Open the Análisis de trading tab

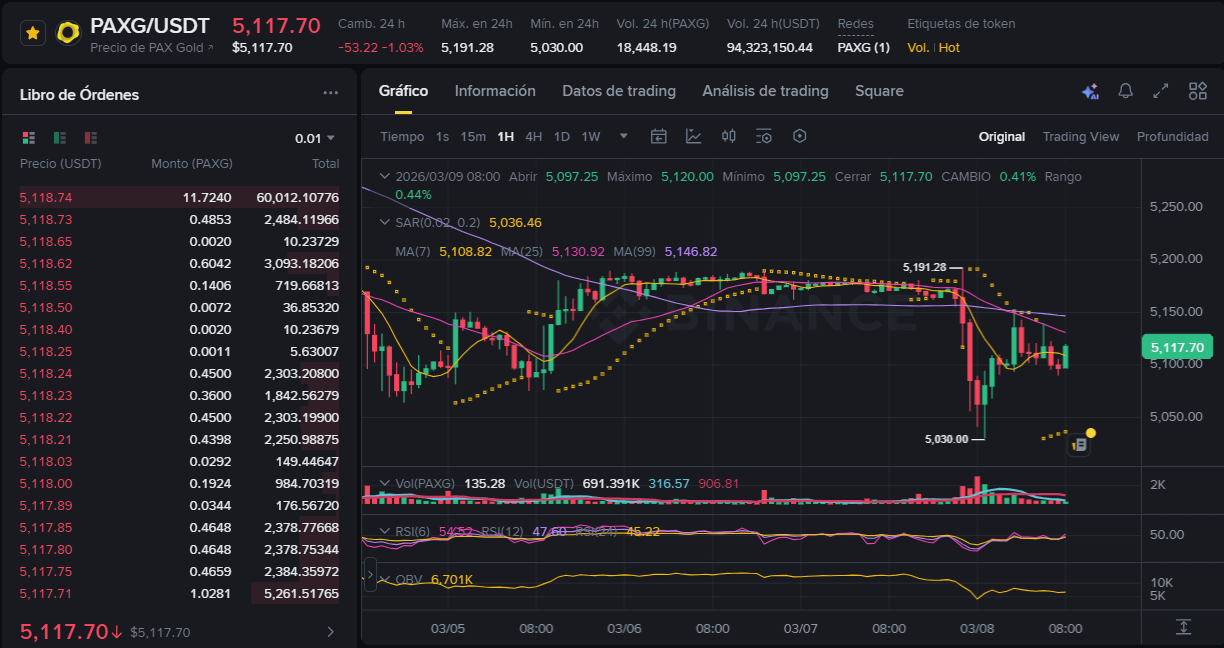coord(765,91)
